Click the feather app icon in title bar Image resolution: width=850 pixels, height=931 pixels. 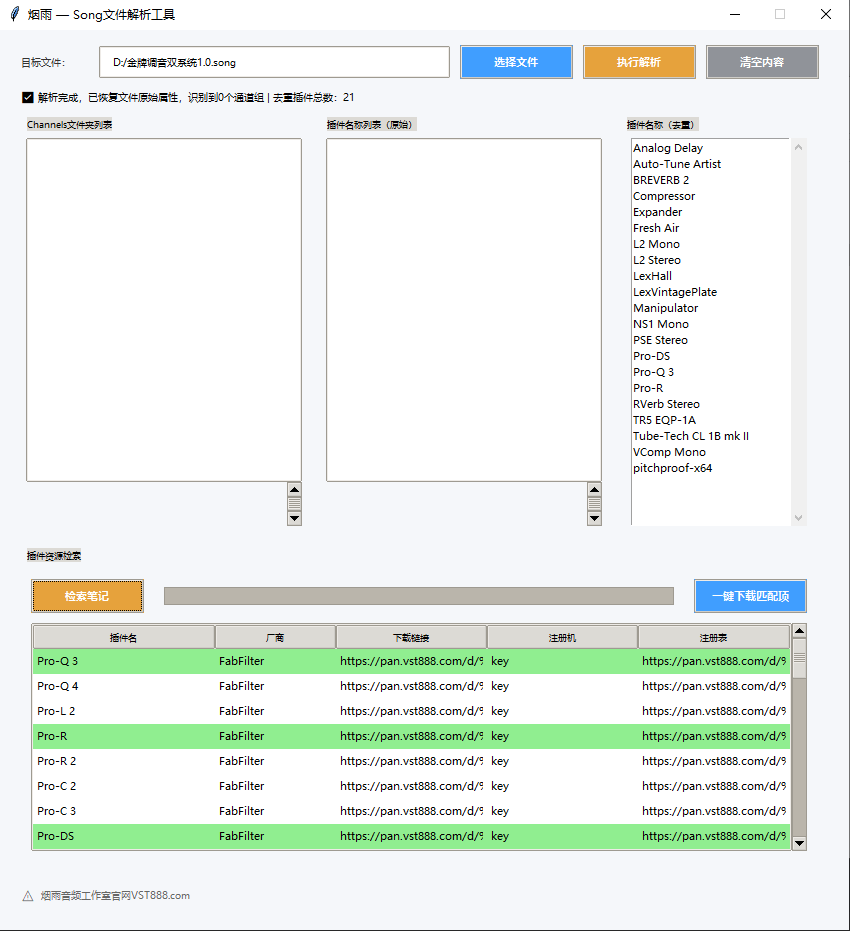click(x=14, y=14)
